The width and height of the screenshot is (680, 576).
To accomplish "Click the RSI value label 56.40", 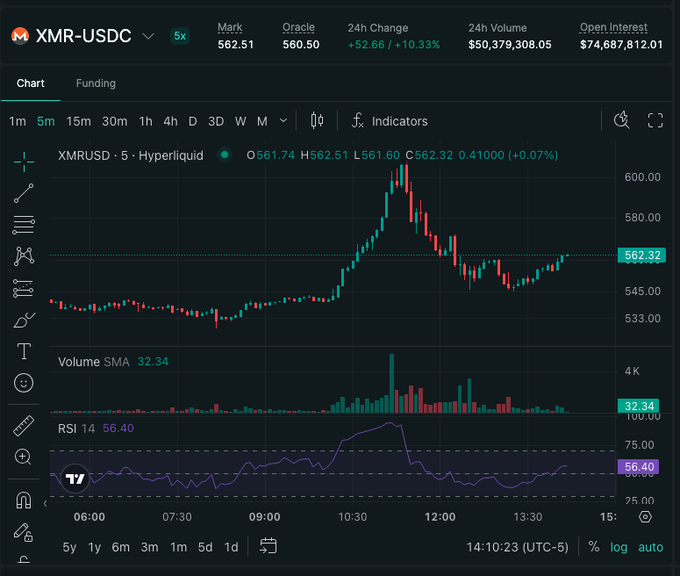I will (x=638, y=467).
